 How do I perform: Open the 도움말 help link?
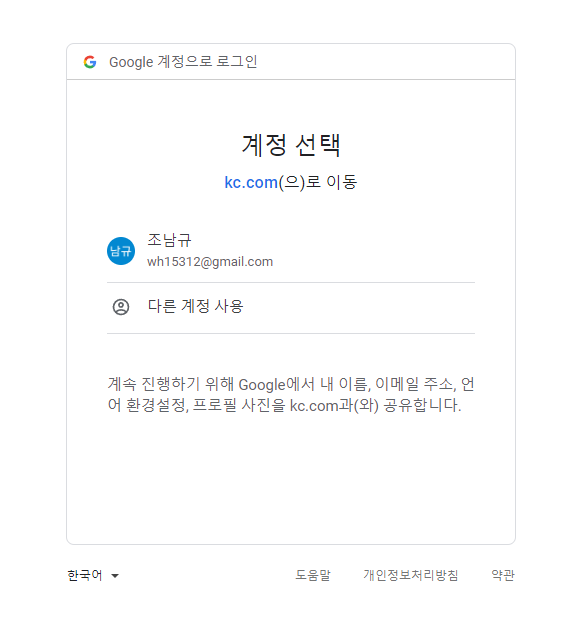pyautogui.click(x=313, y=575)
